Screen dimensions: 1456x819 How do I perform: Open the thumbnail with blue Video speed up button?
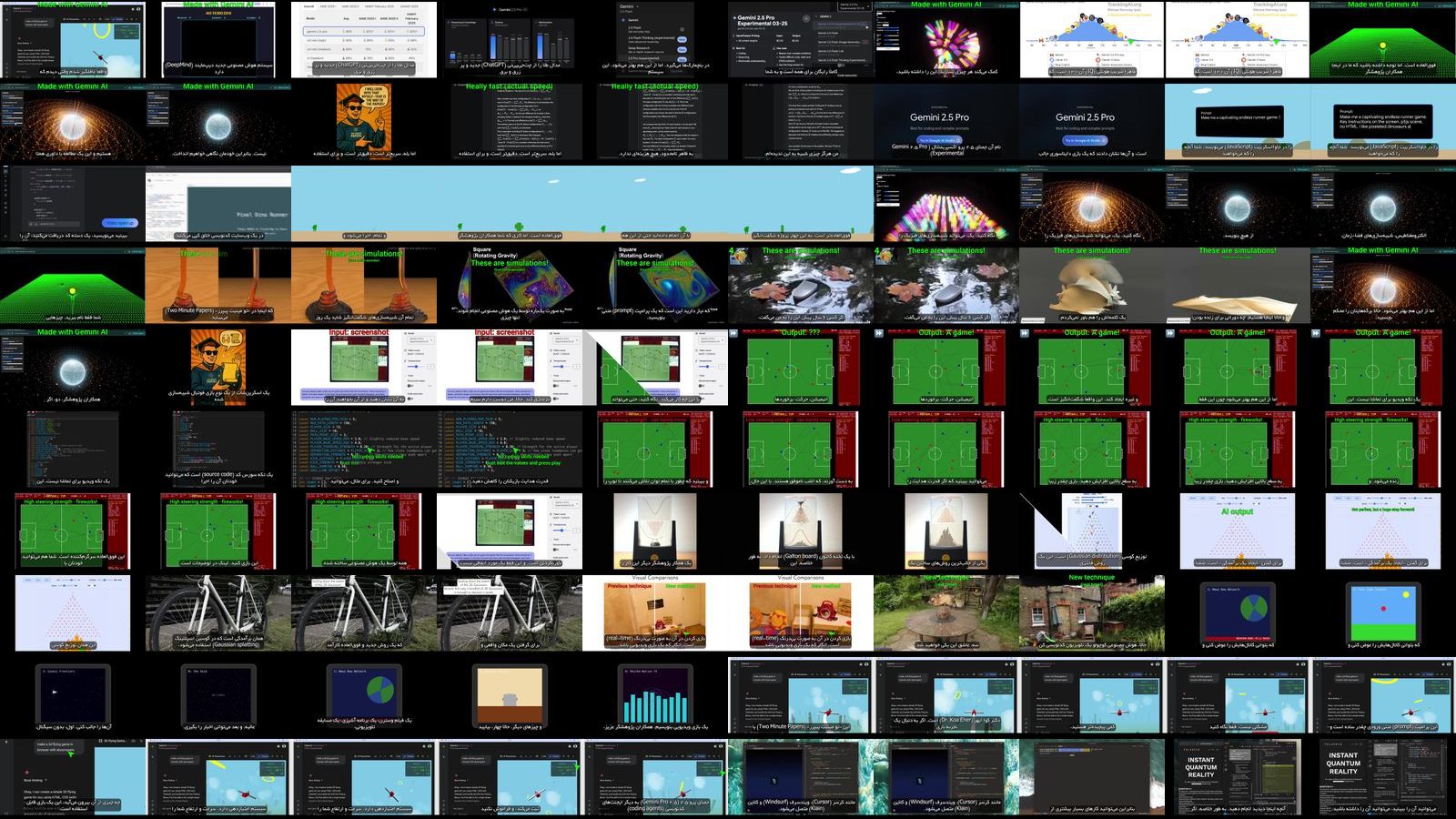pyautogui.click(x=72, y=203)
